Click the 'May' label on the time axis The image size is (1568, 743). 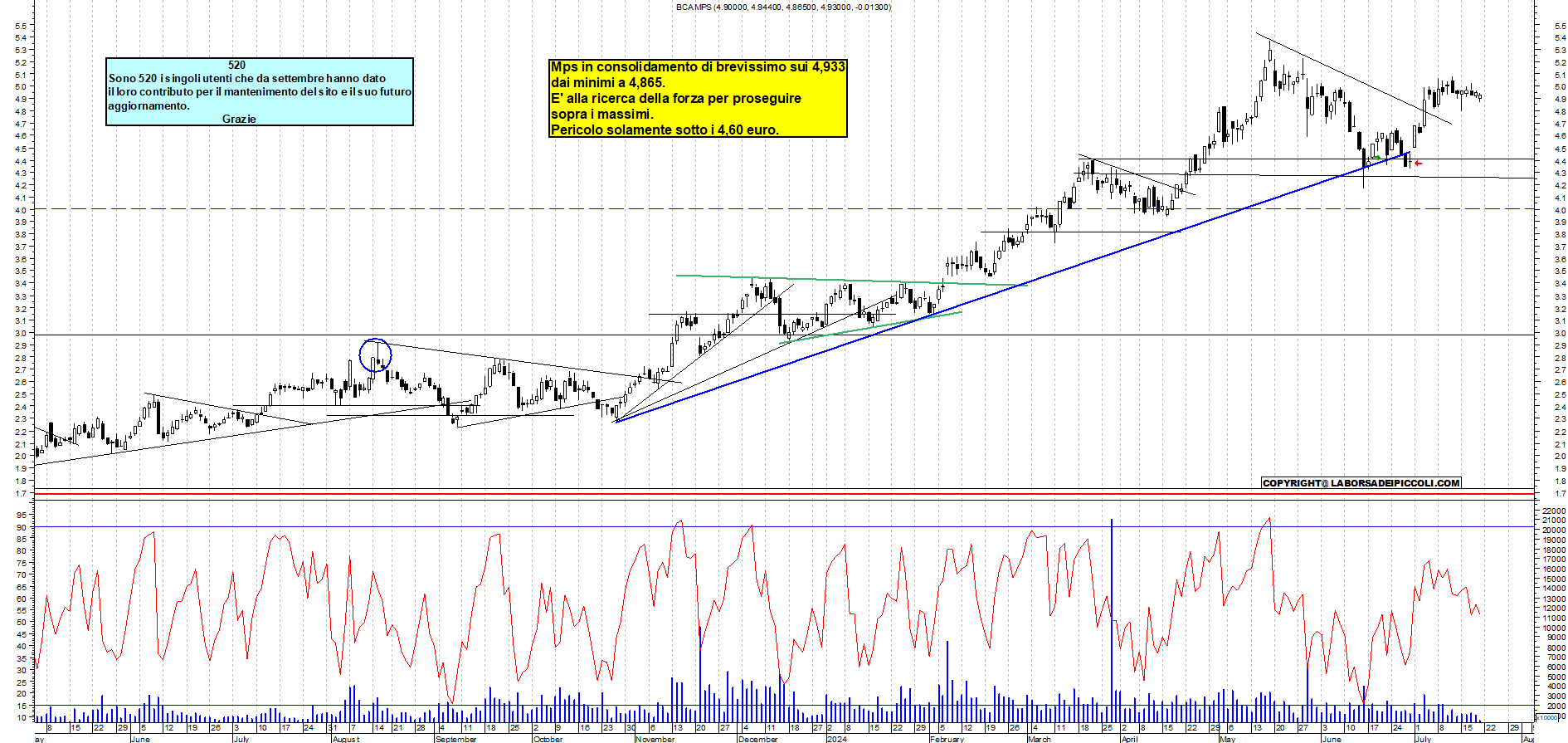[x=1228, y=739]
